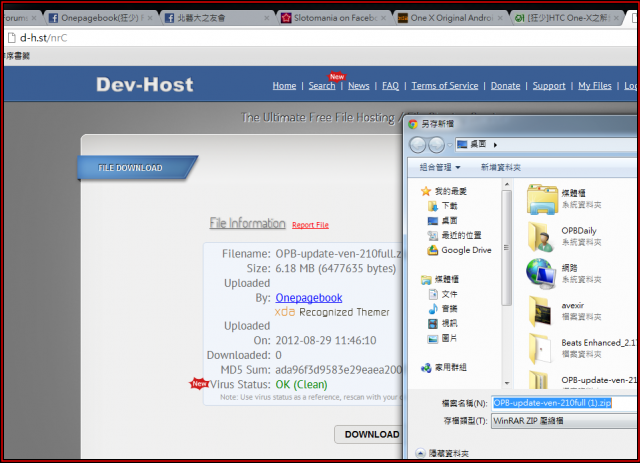Click the back arrow in the save dialog

418,145
